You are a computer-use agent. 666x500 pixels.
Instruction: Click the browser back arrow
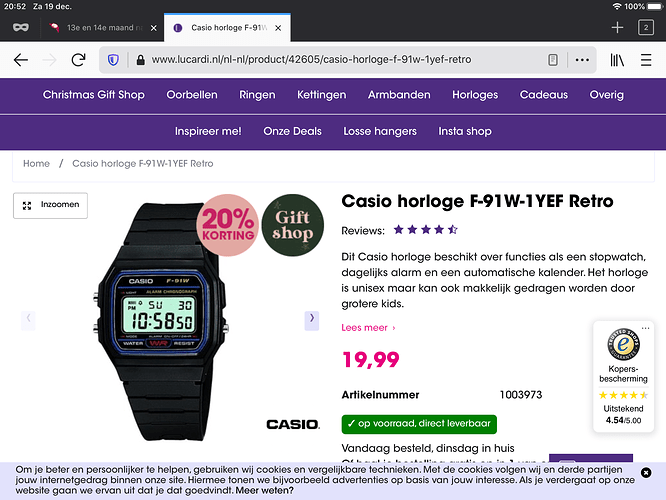coord(20,60)
